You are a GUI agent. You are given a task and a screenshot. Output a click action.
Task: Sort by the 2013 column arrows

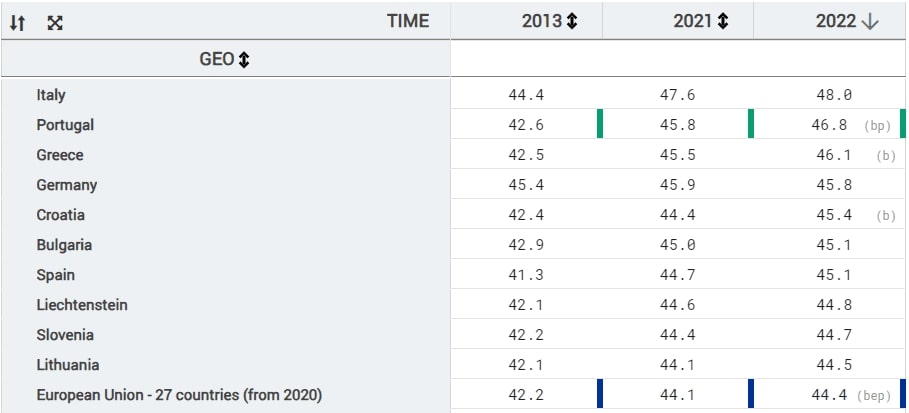(x=572, y=21)
